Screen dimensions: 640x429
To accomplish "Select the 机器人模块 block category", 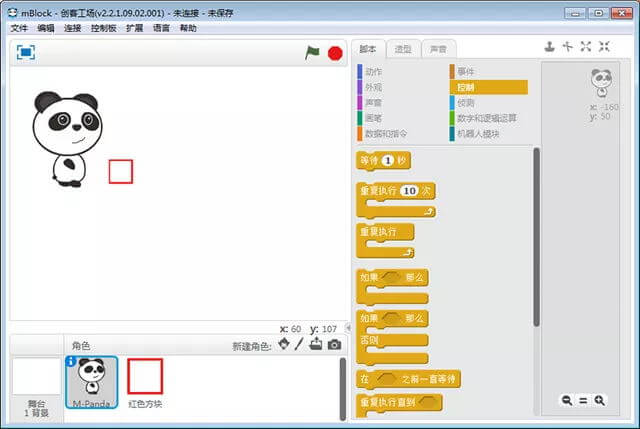I will pyautogui.click(x=475, y=134).
